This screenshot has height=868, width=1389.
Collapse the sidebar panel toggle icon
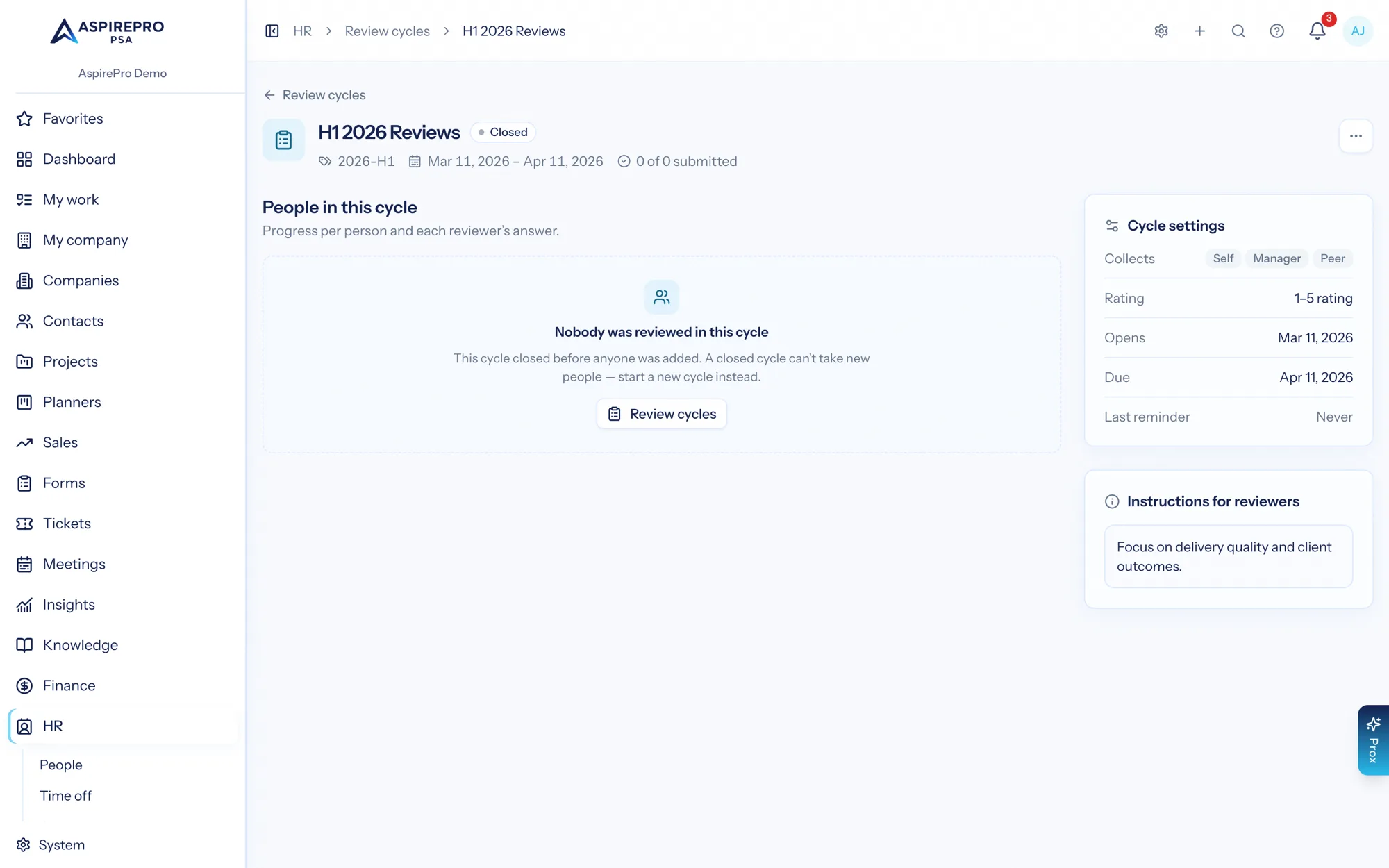272,31
